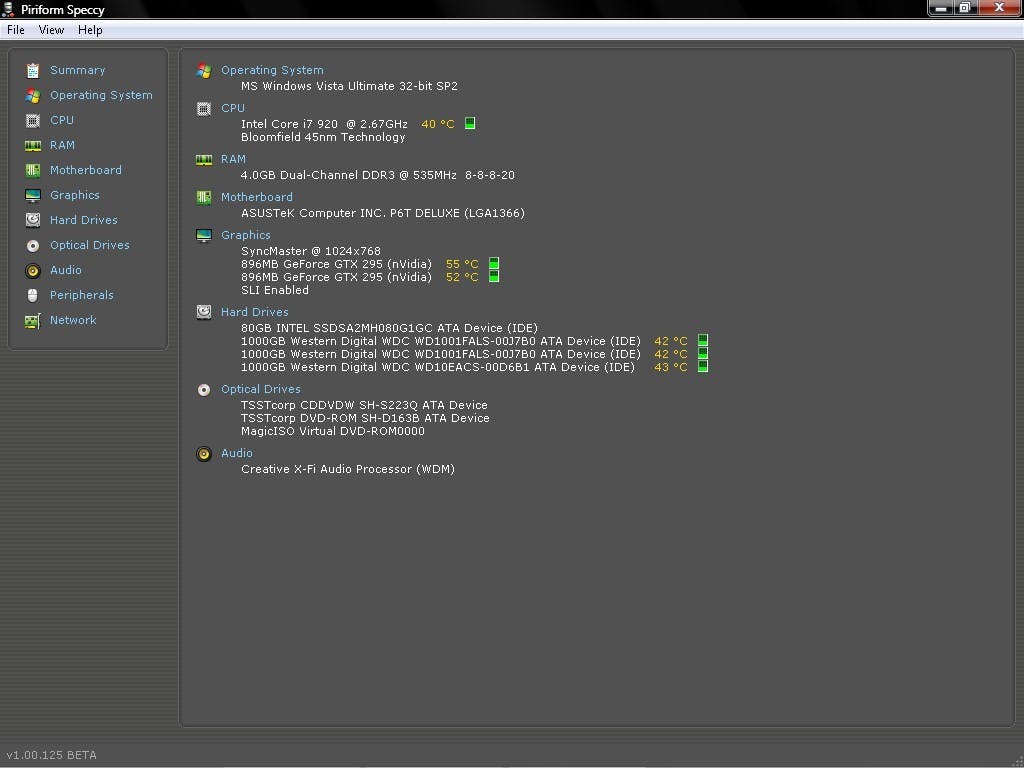Click 'Bloomfield 45nm Technology' text

[323, 137]
